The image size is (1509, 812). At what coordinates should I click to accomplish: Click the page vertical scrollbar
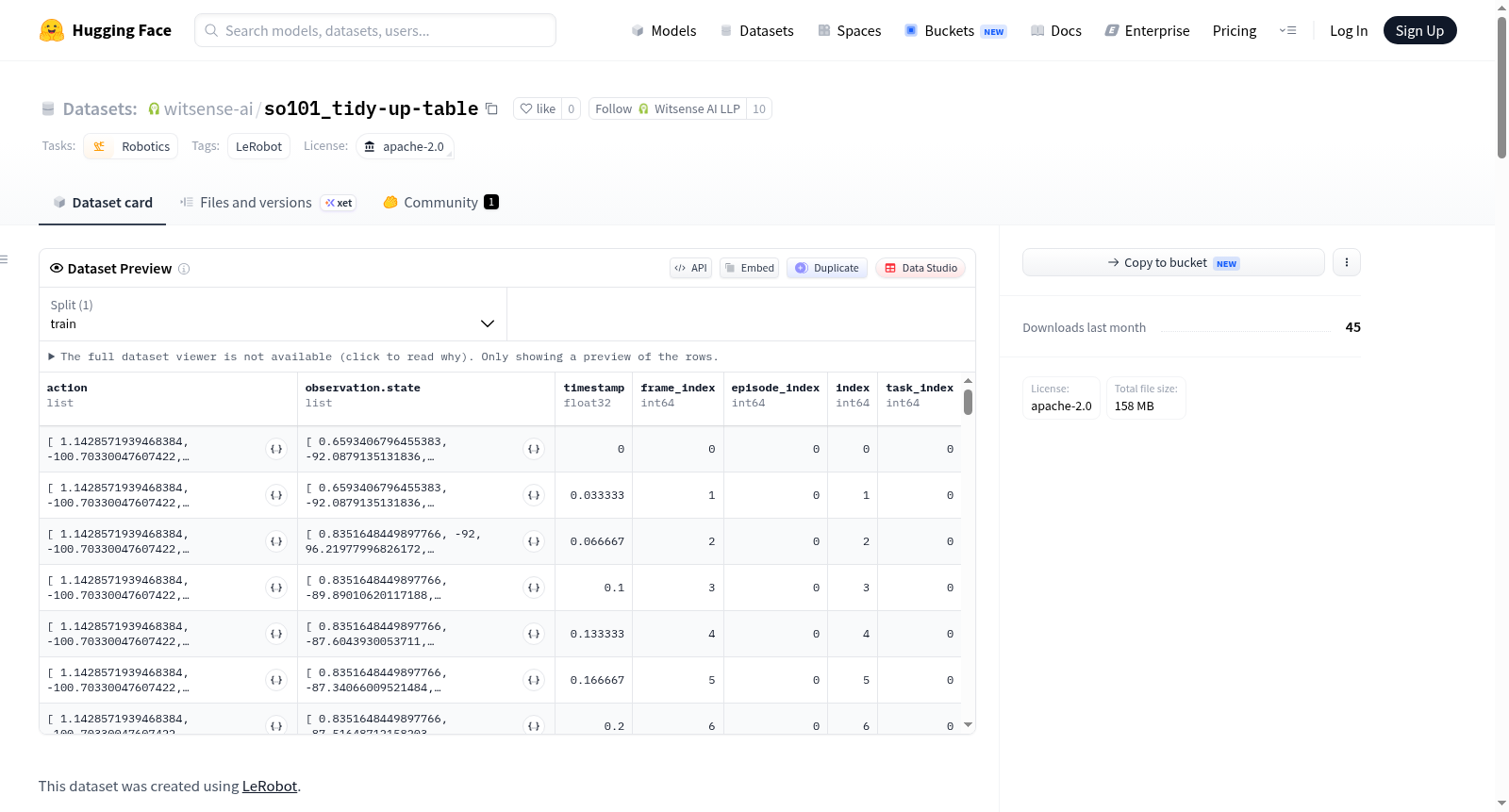click(1501, 88)
